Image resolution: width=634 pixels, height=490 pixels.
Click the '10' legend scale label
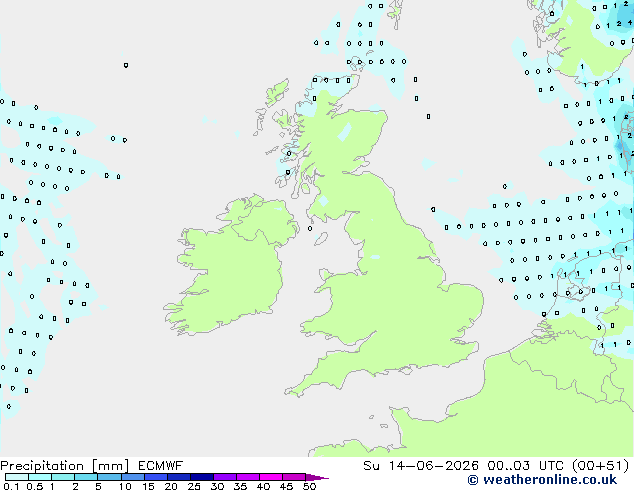[x=125, y=486]
